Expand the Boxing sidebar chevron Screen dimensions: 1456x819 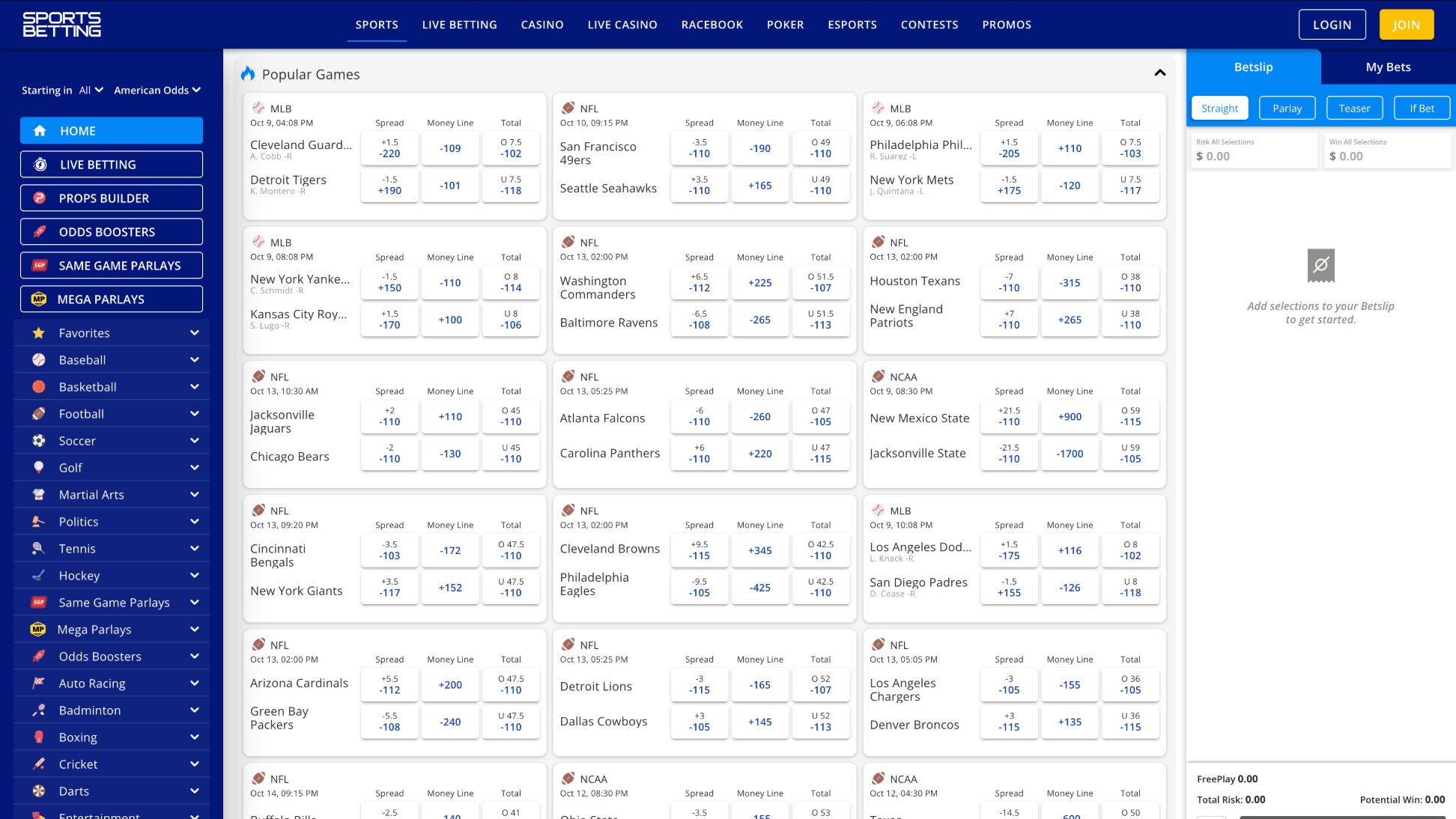pos(195,737)
